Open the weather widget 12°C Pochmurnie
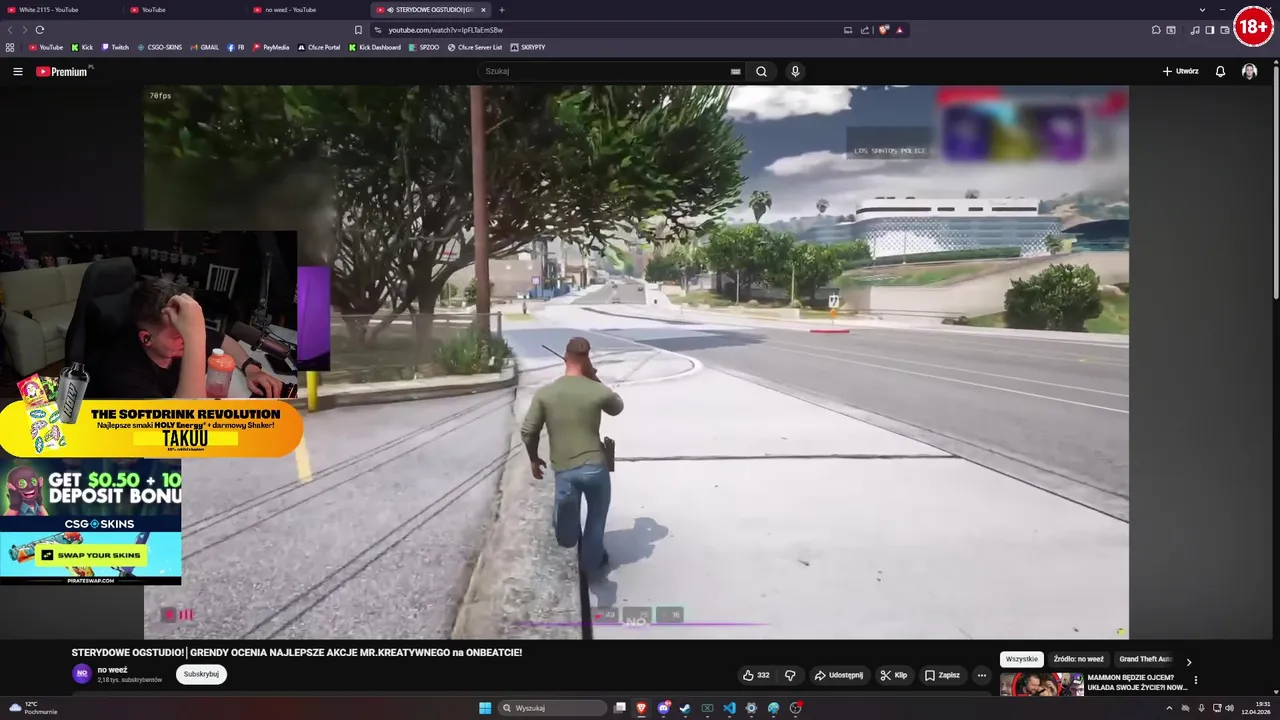The width and height of the screenshot is (1280, 720). [x=33, y=708]
